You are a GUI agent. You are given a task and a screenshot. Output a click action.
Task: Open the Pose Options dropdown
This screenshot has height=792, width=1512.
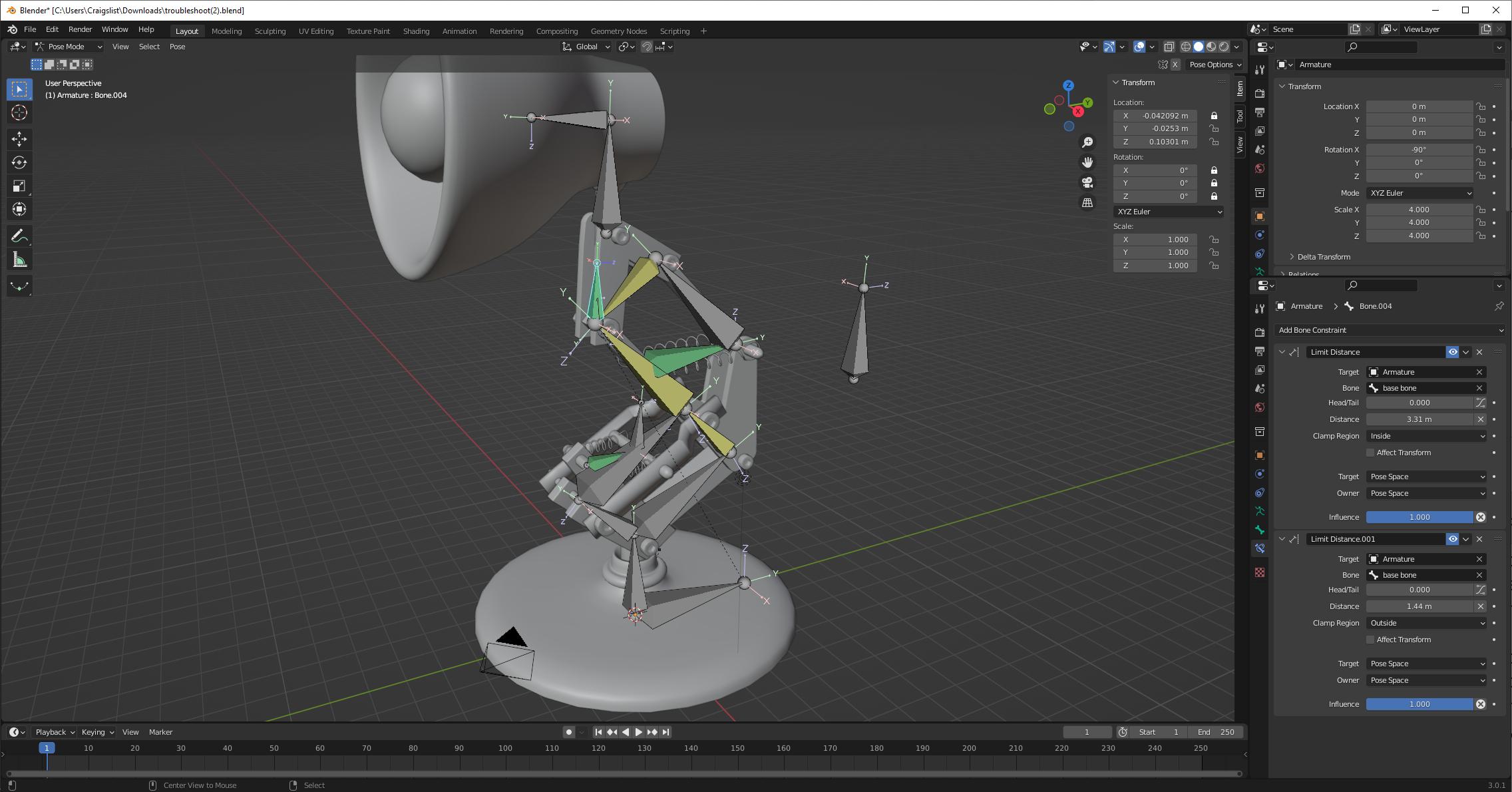(x=1214, y=64)
